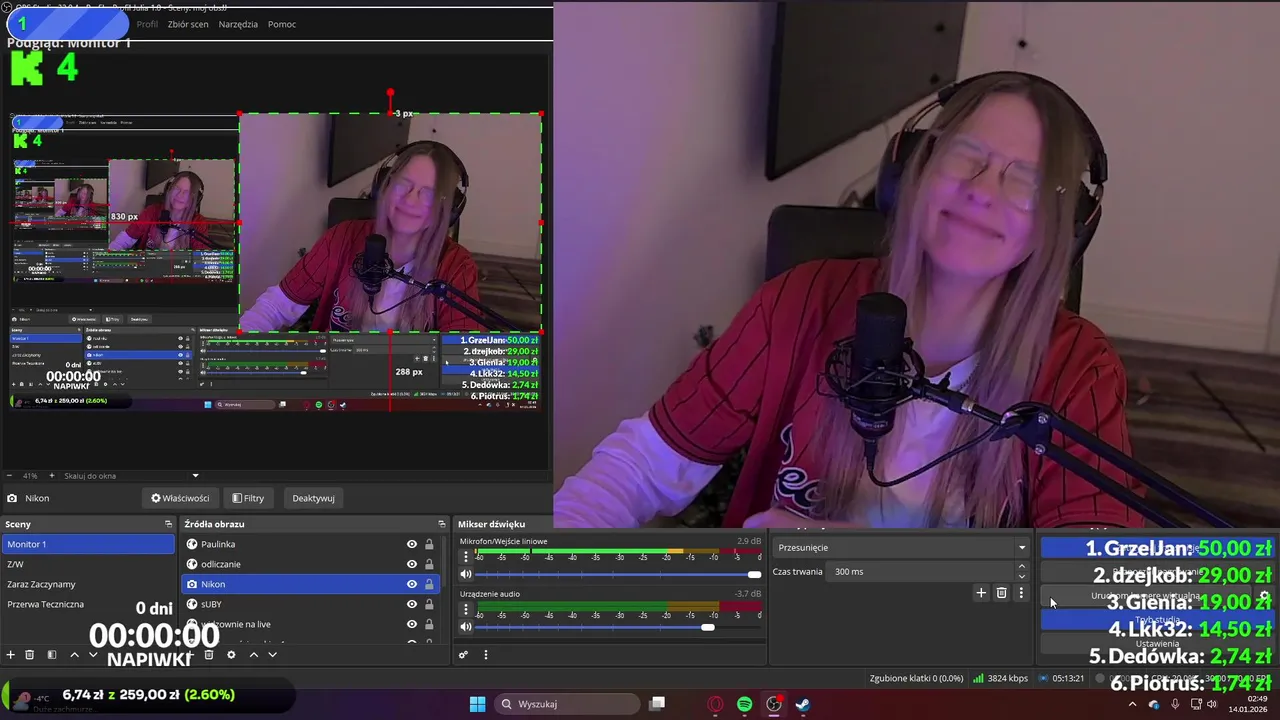1280x720 pixels.
Task: Open Spotify from taskbar
Action: [x=744, y=704]
